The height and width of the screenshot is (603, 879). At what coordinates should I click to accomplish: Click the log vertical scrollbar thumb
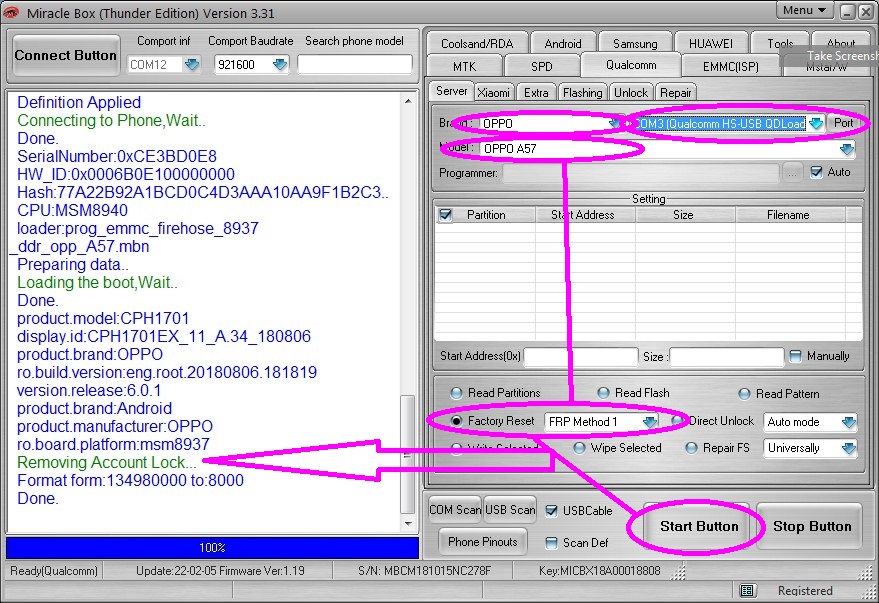408,454
